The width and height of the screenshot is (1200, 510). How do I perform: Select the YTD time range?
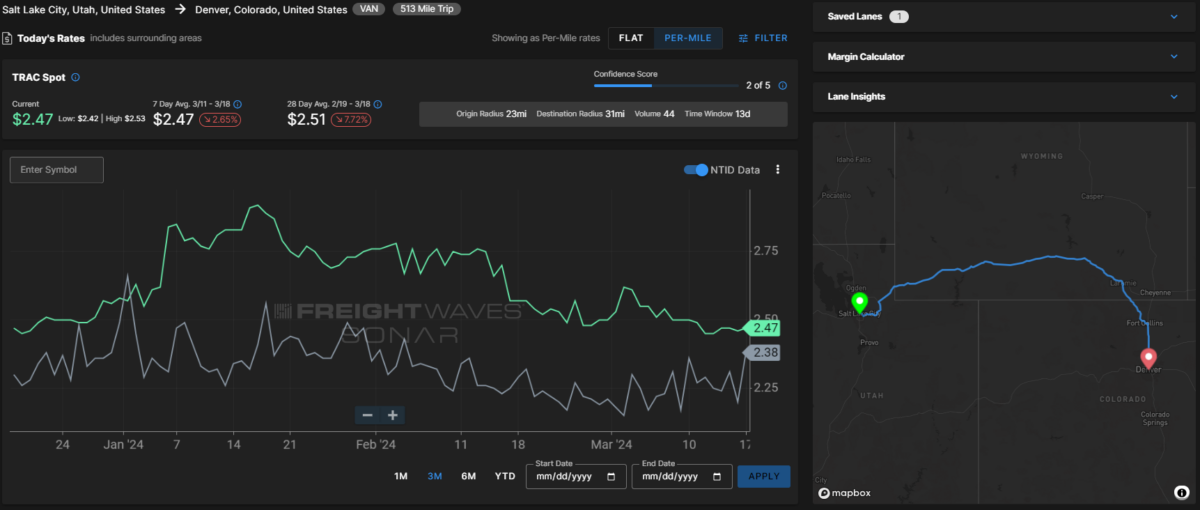click(505, 476)
